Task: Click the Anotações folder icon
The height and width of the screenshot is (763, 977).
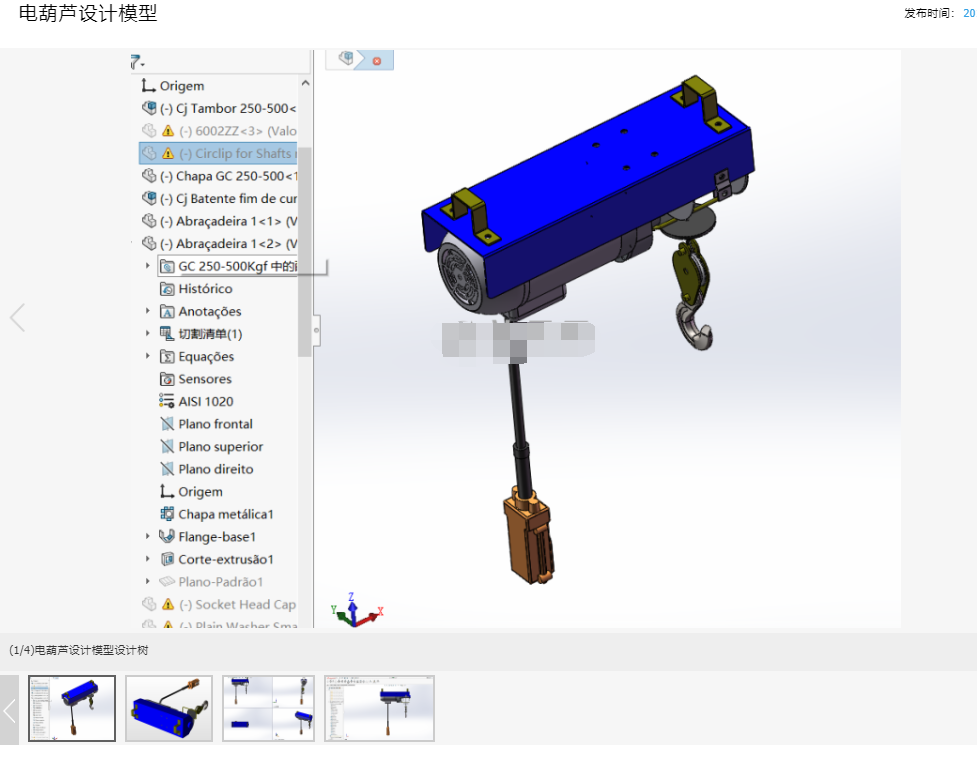Action: (167, 311)
